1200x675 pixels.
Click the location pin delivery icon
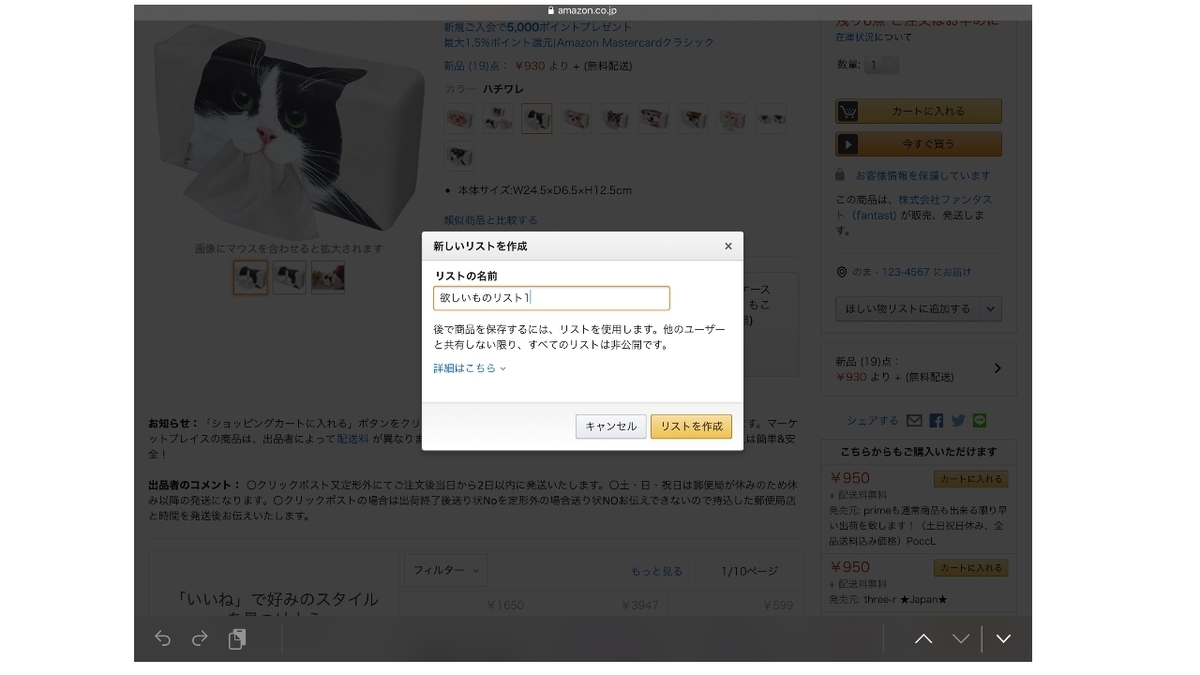point(842,272)
